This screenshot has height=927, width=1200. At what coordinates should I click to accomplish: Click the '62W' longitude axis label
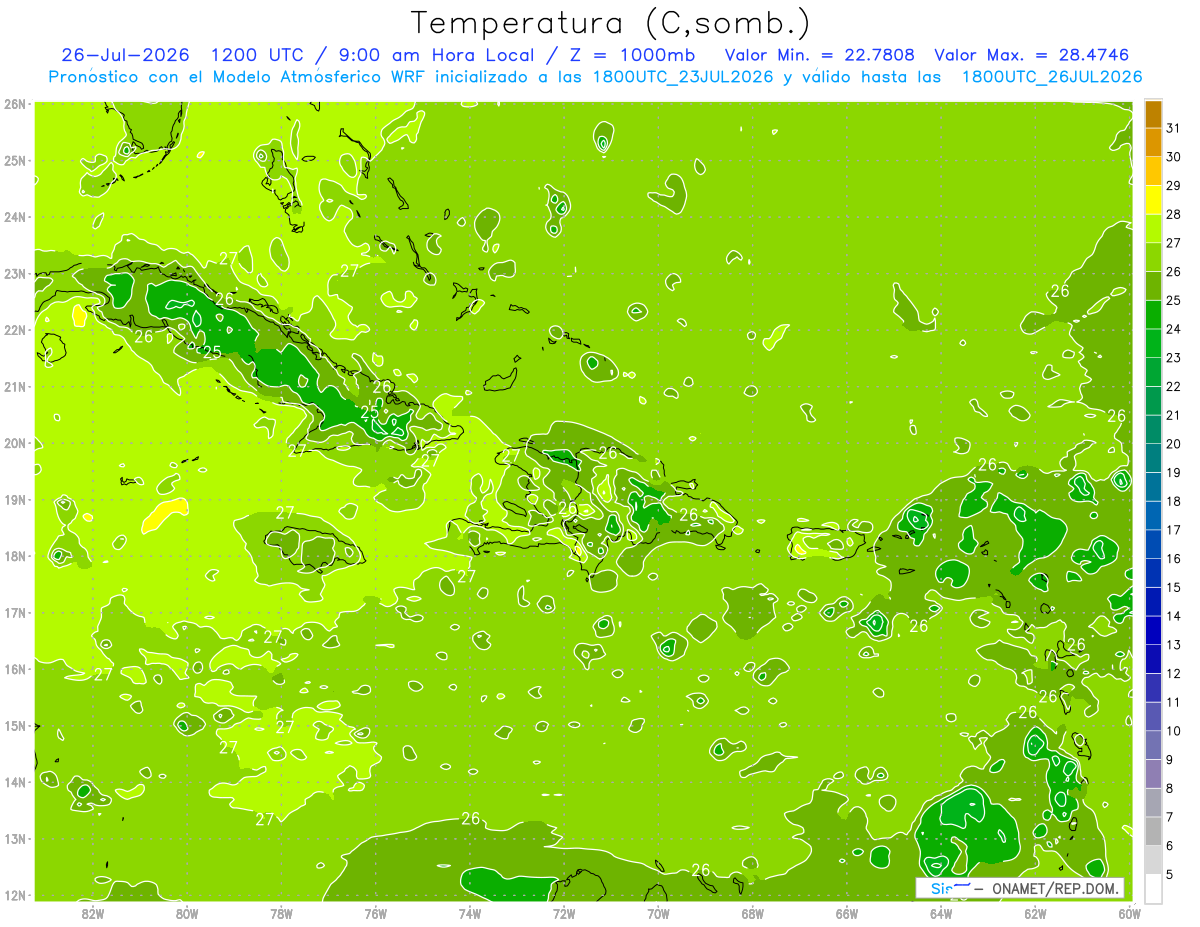click(1035, 913)
